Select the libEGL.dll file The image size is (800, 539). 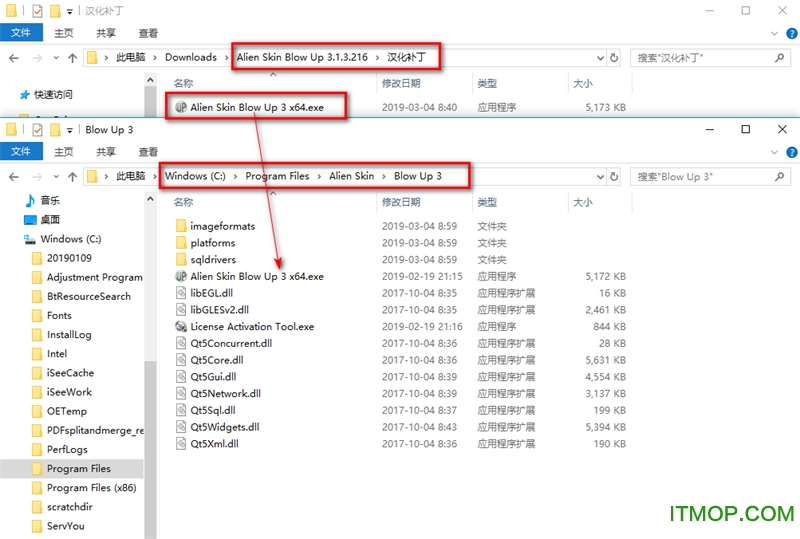coord(211,293)
